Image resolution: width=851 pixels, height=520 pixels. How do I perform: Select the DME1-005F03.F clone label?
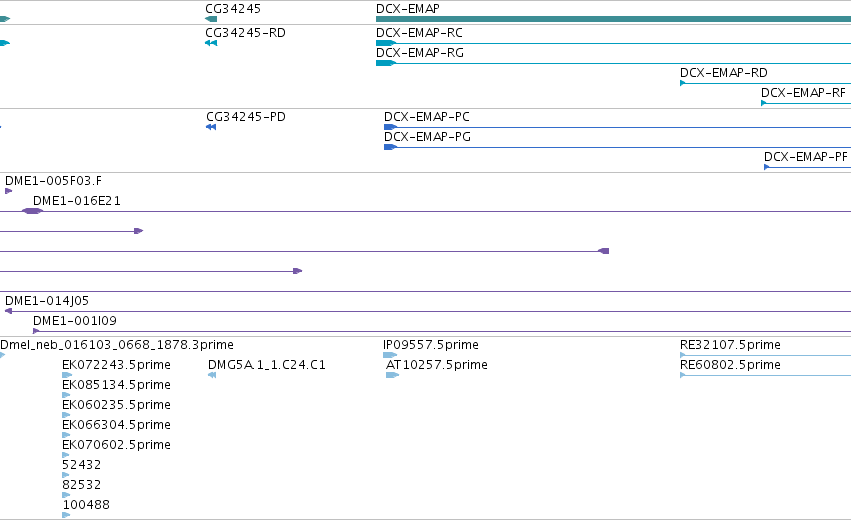click(53, 181)
